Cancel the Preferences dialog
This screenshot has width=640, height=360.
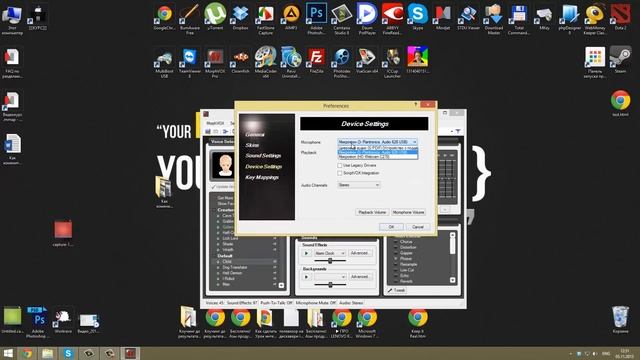point(418,227)
